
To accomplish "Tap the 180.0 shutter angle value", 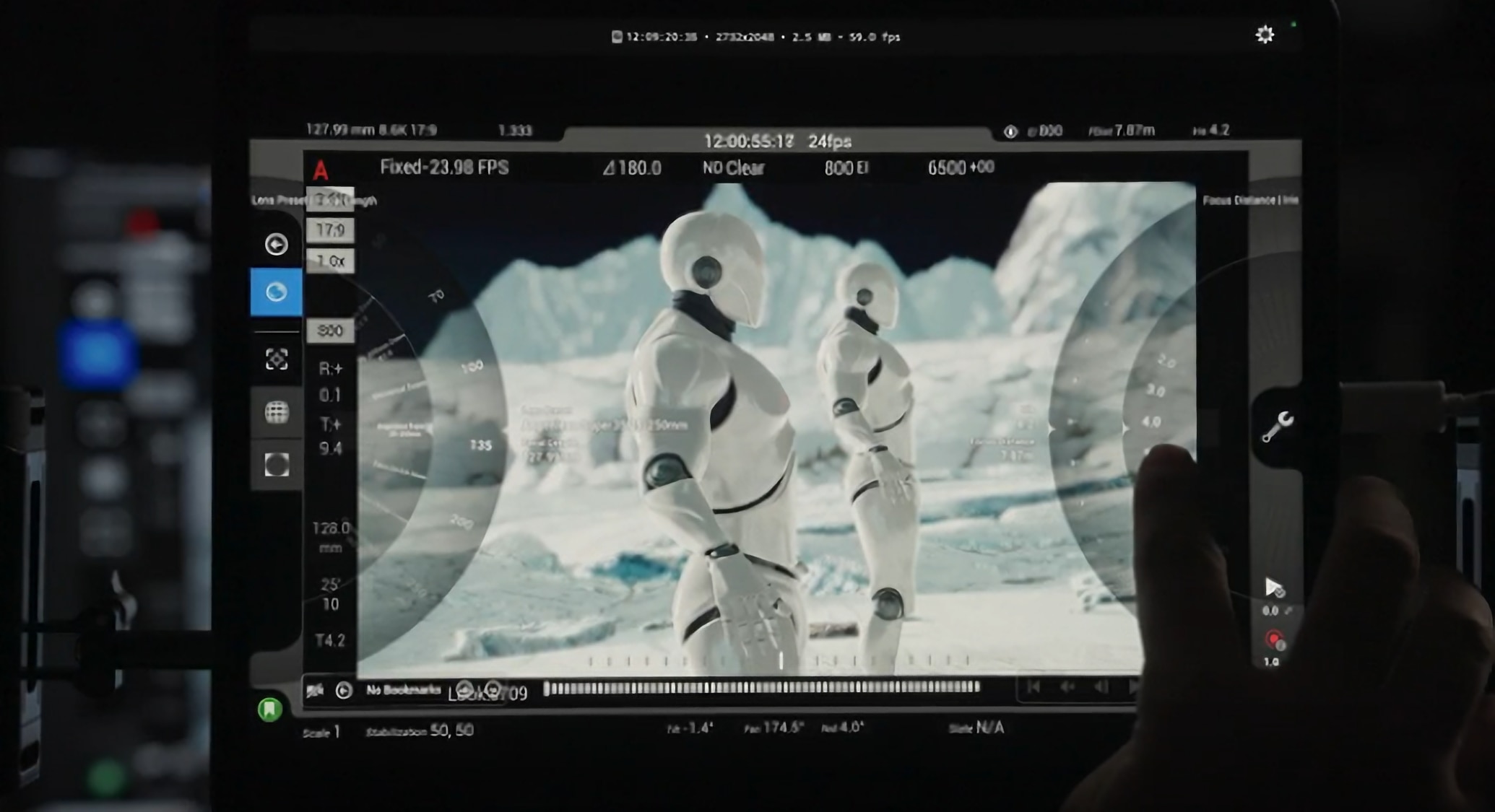I will [x=632, y=168].
